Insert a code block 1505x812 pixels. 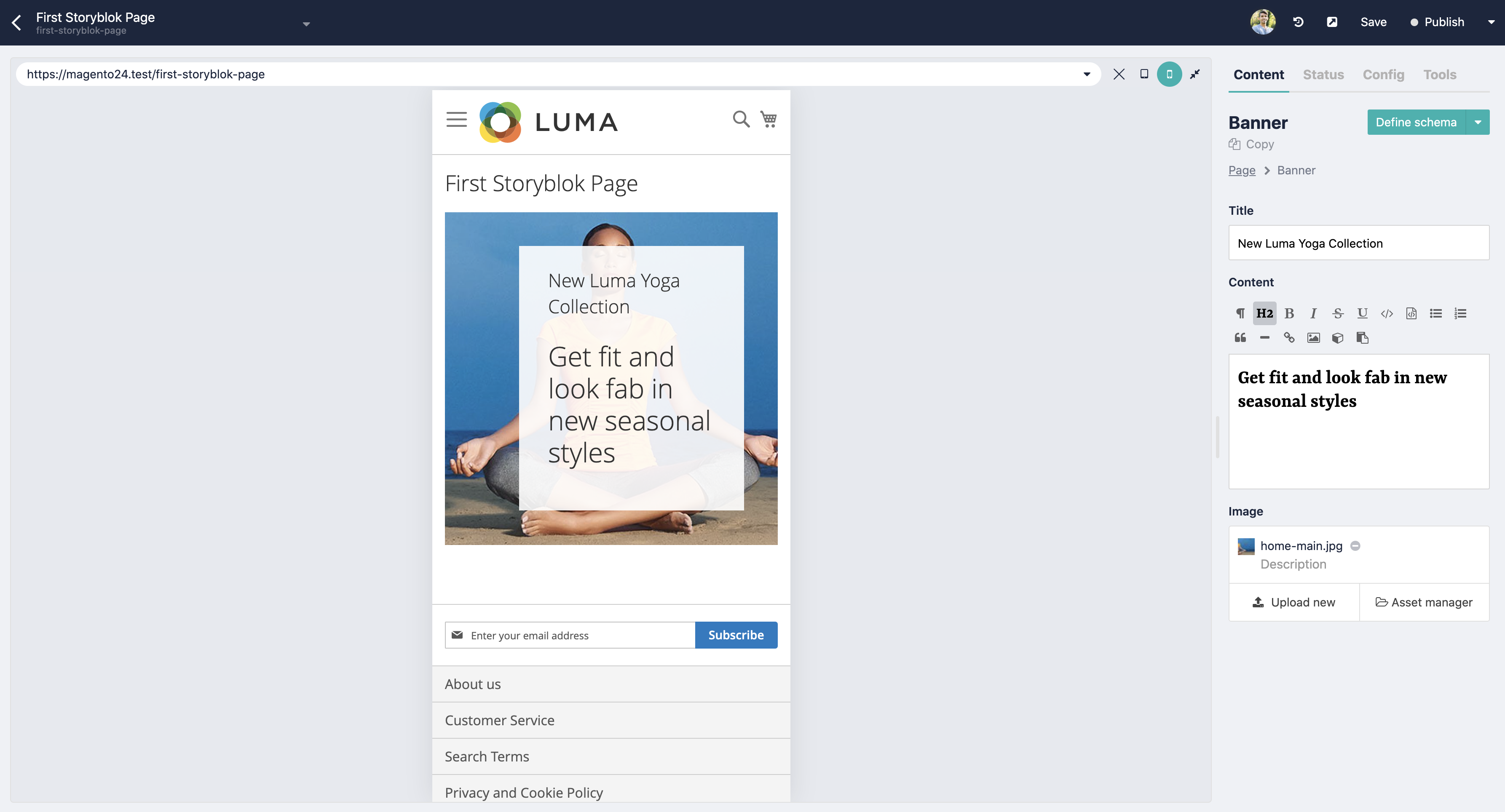pyautogui.click(x=1411, y=314)
